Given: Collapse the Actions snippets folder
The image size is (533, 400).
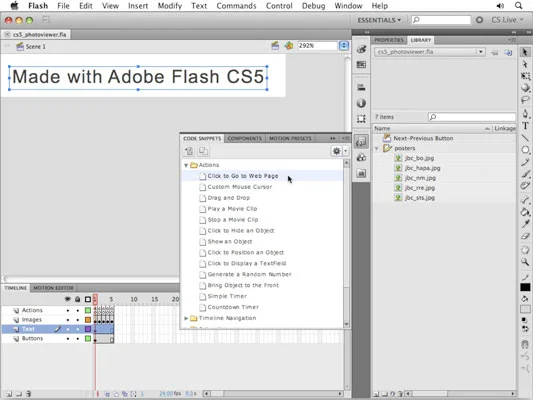Looking at the screenshot, I should pos(186,165).
